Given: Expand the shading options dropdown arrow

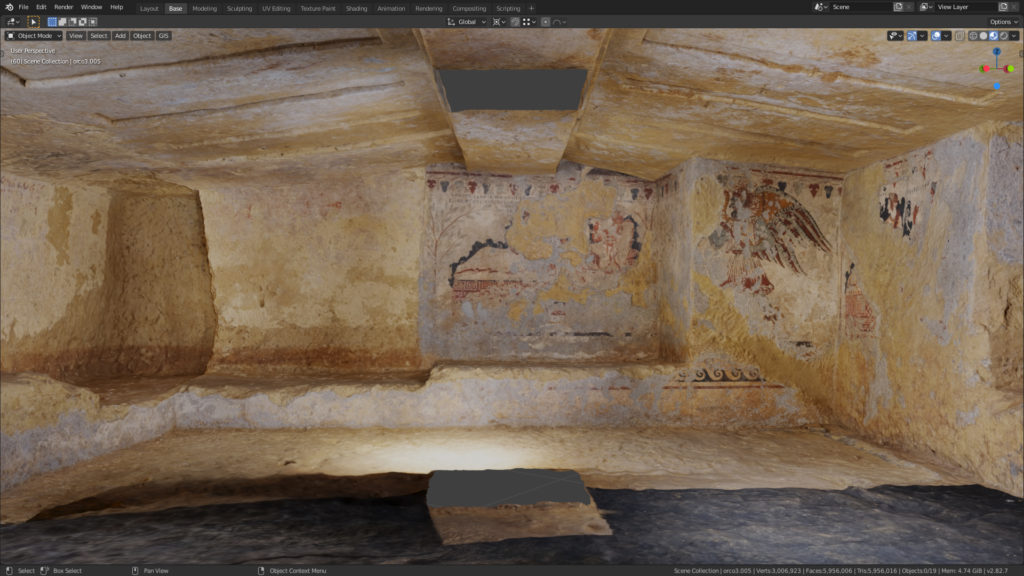Looking at the screenshot, I should pyautogui.click(x=1014, y=36).
